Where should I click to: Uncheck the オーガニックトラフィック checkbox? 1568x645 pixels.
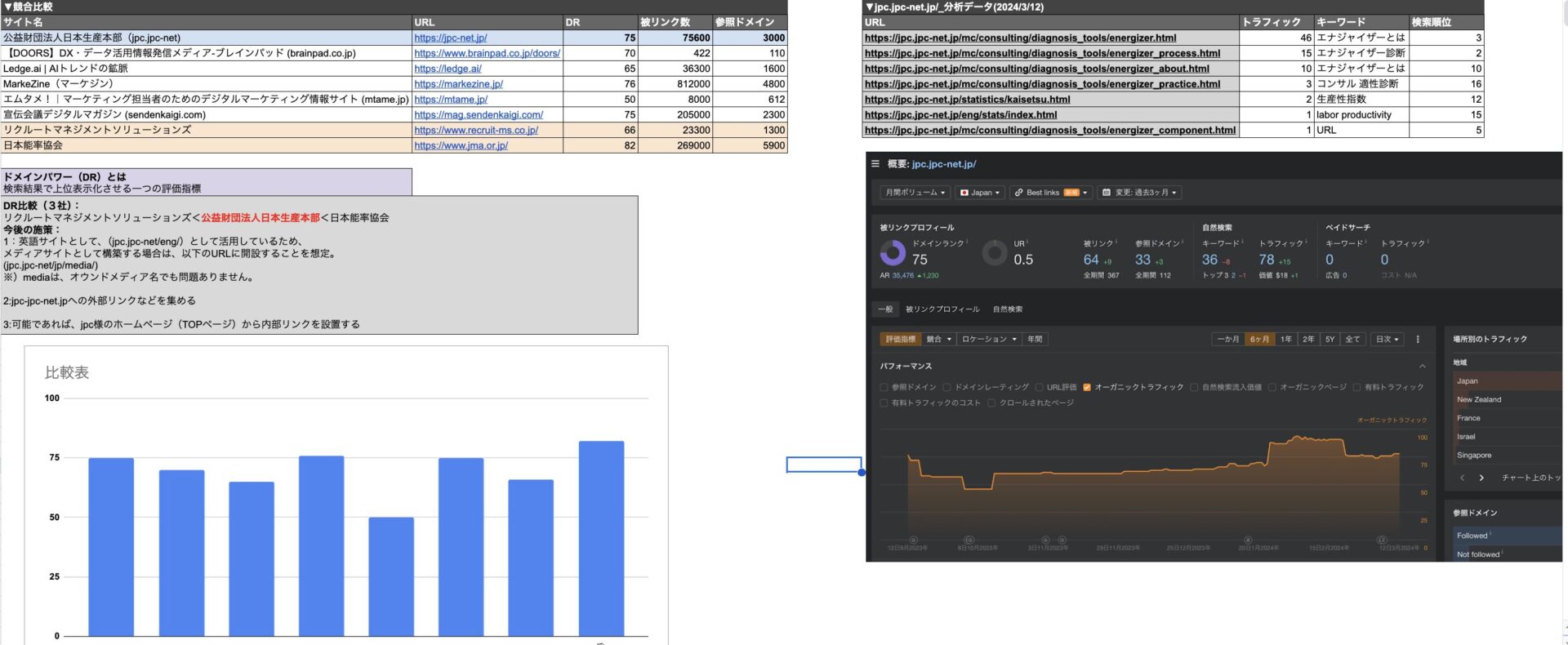[1087, 387]
